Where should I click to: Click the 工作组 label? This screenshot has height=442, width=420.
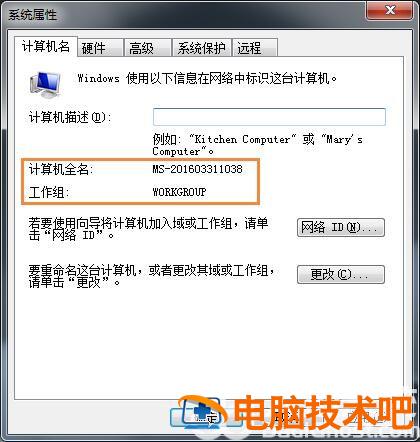[49, 192]
